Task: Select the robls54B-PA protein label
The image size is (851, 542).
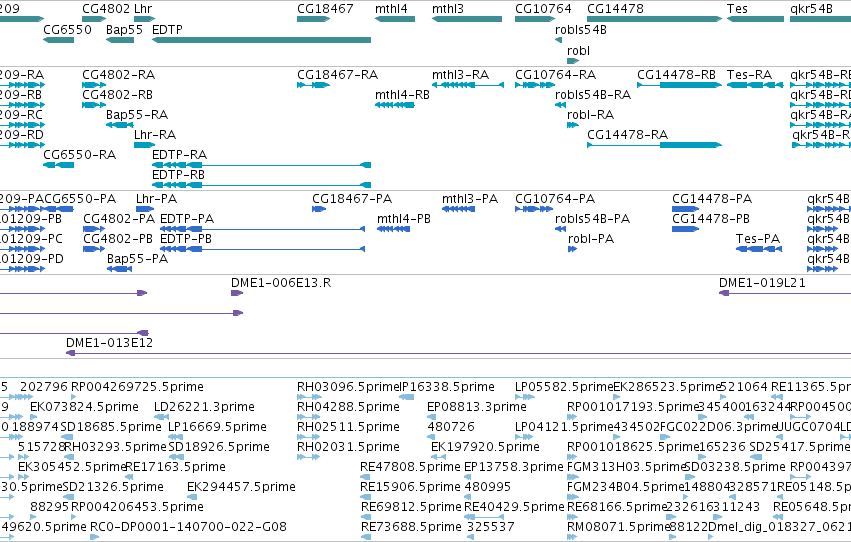Action: pos(592,219)
